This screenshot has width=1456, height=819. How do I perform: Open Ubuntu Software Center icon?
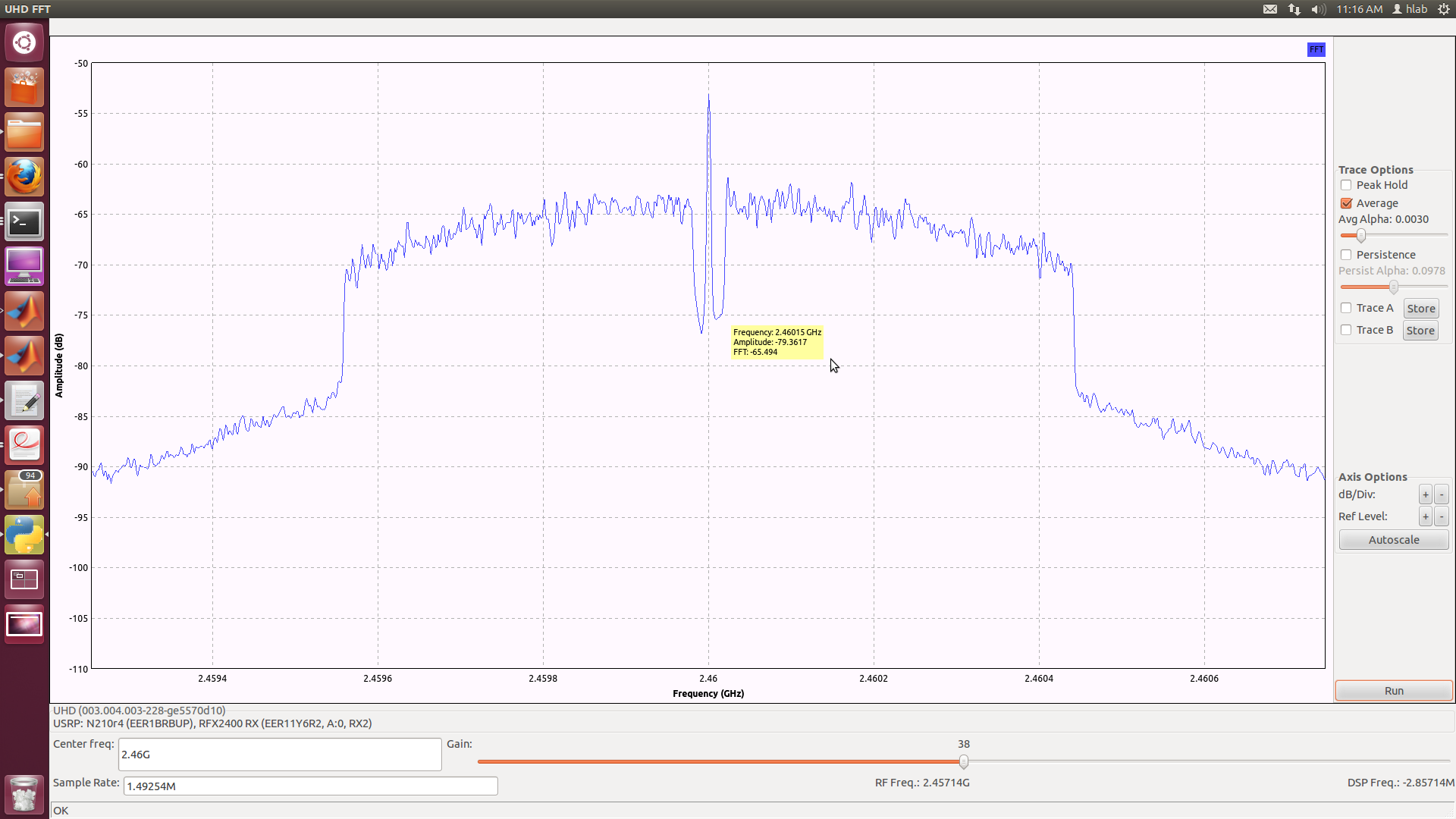24,88
